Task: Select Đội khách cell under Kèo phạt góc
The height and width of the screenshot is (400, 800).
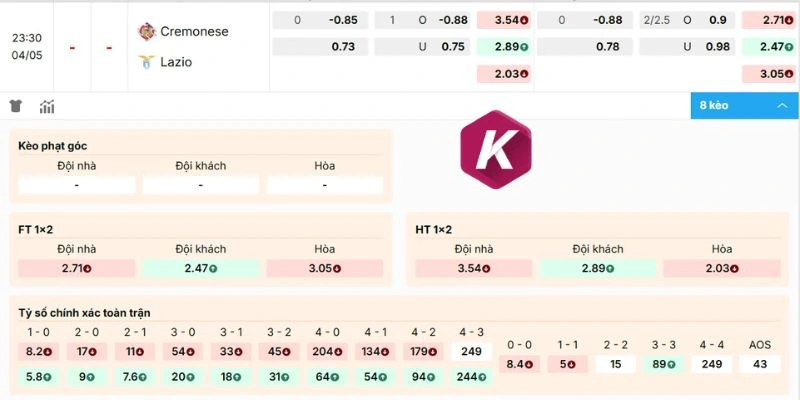Action: (x=201, y=185)
